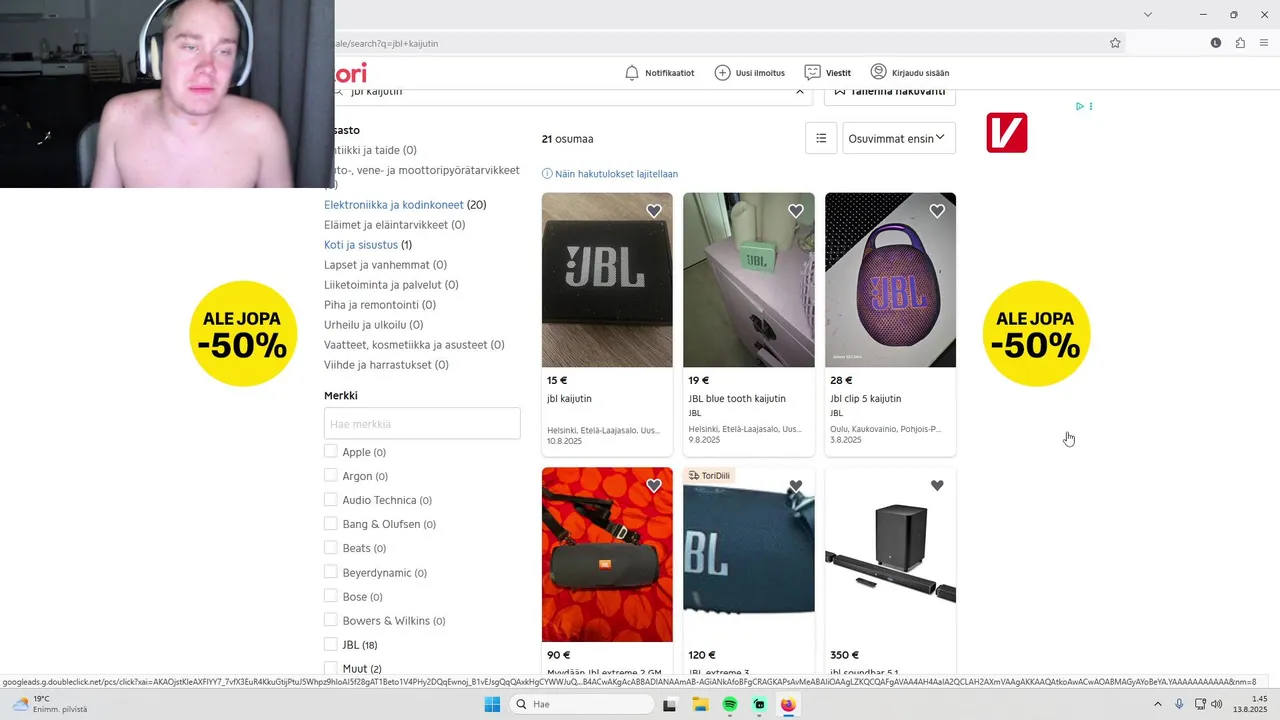
Task: Open the Firefox list all tabs chevron
Action: click(1148, 14)
